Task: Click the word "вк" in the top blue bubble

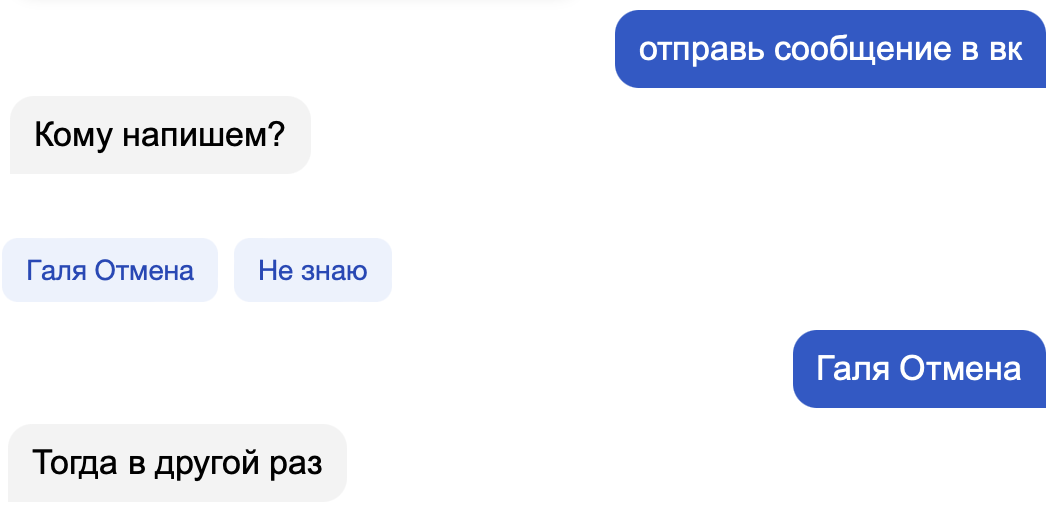Action: point(1006,50)
